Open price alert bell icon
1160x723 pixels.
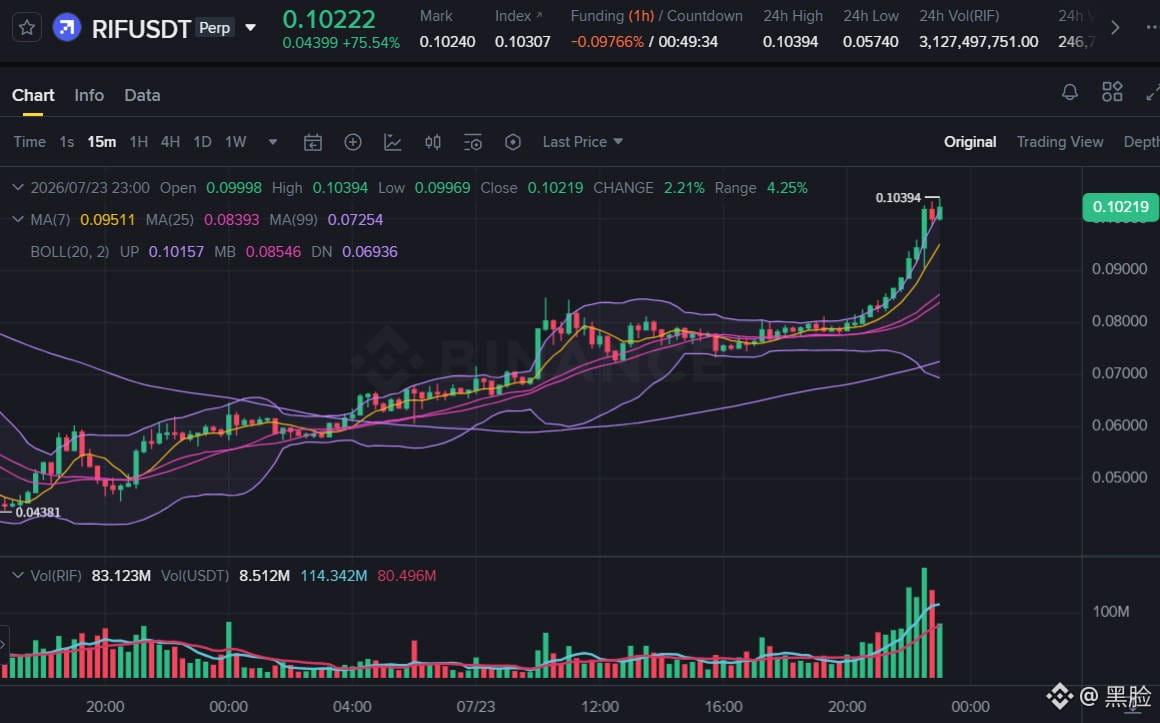(1070, 92)
